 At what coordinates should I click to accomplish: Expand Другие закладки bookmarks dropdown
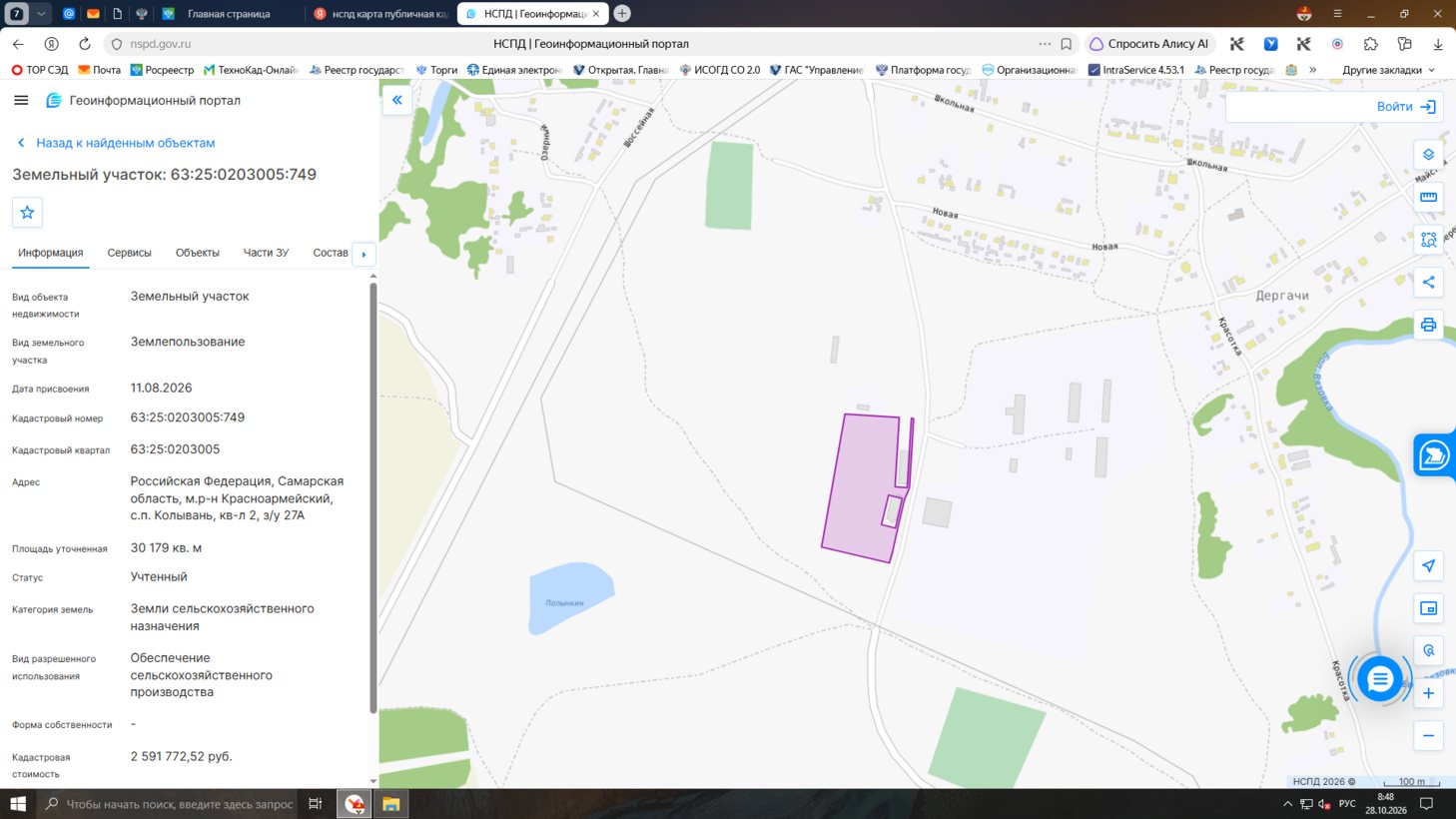[x=1388, y=70]
